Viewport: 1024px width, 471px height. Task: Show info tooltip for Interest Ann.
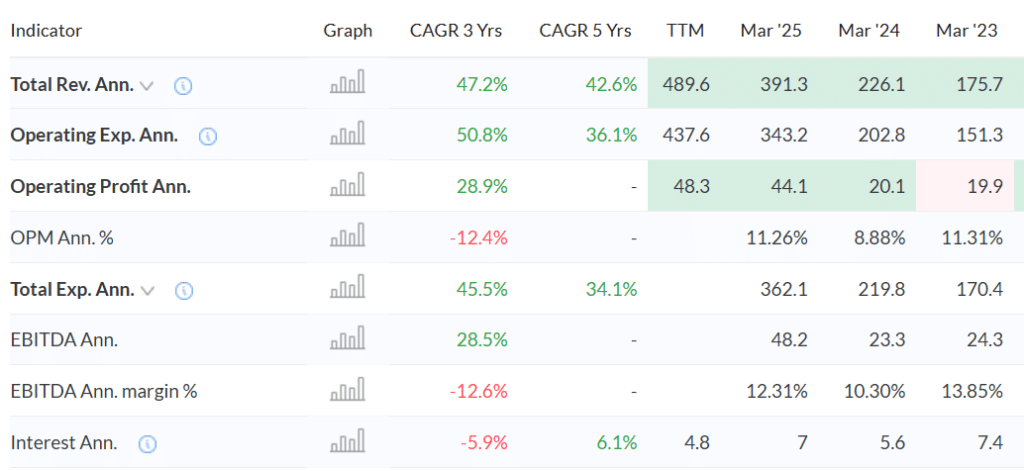click(x=147, y=443)
